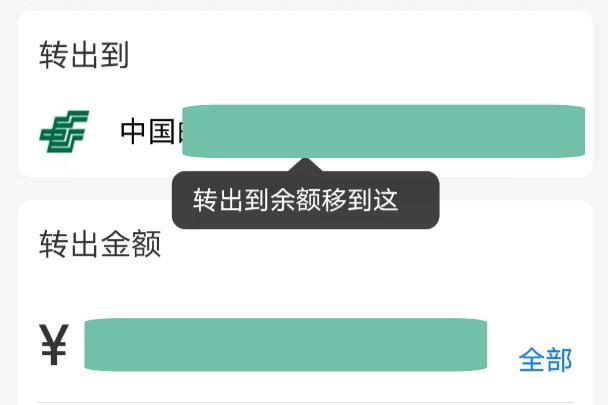
Task: Click the 转出到 section heading
Action: click(84, 56)
